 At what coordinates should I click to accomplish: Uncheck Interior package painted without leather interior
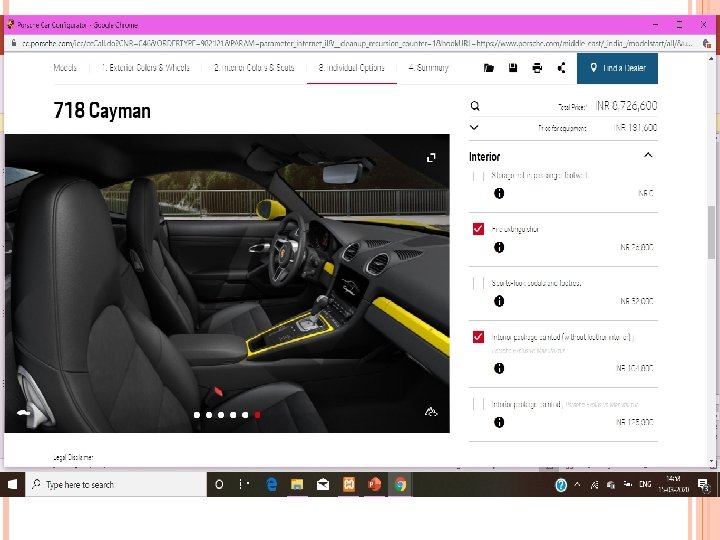478,337
